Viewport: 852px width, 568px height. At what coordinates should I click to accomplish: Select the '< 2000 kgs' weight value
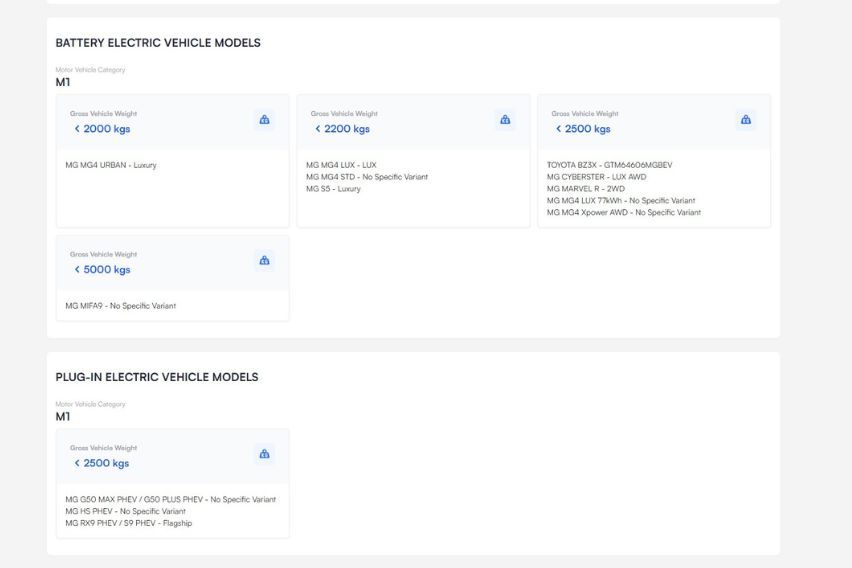click(102, 129)
